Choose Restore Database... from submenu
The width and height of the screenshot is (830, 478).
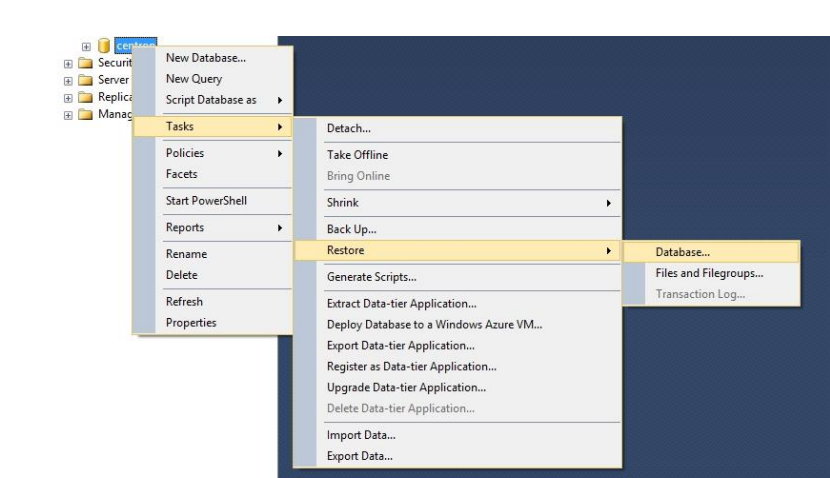682,252
